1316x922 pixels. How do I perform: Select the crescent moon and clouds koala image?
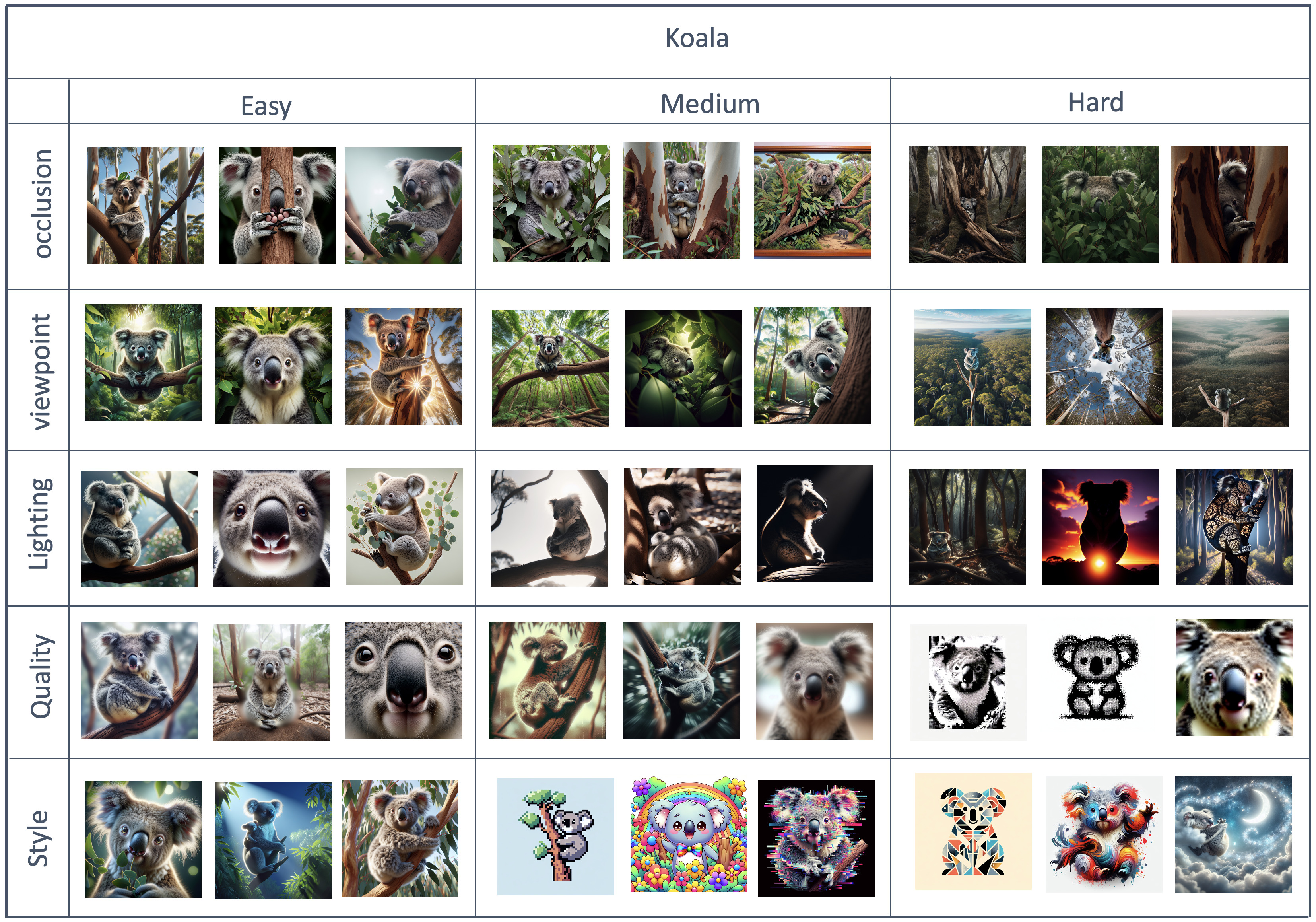tap(1233, 834)
